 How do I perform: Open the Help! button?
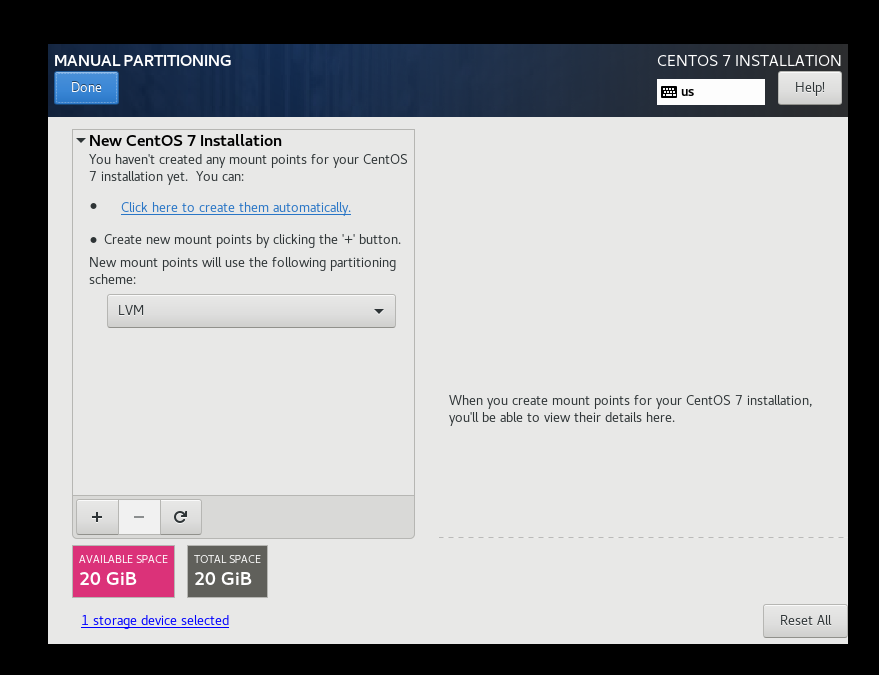pyautogui.click(x=809, y=88)
